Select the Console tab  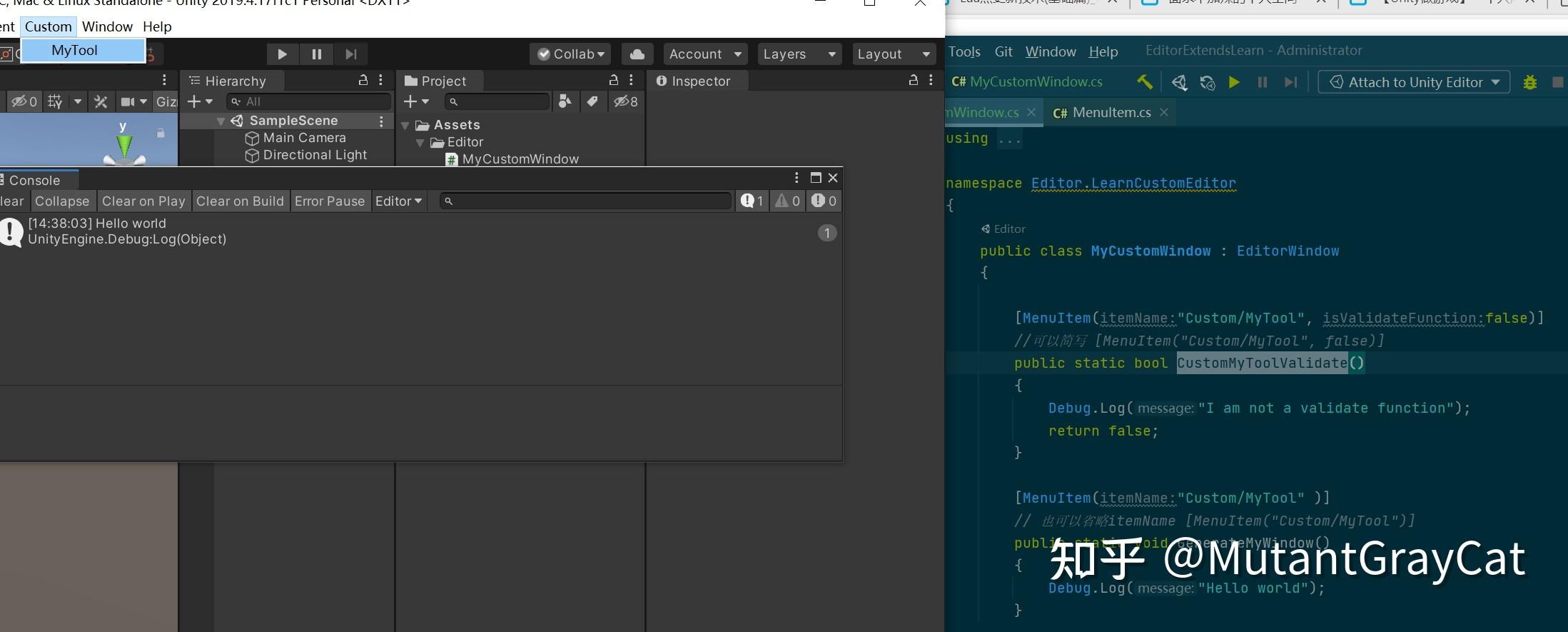click(x=34, y=181)
